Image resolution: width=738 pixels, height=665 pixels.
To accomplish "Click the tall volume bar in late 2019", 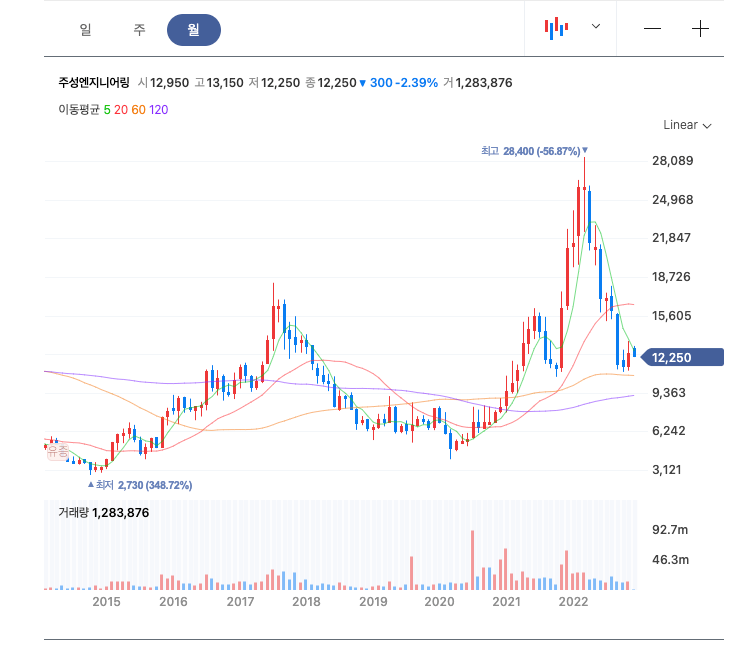I will coord(412,573).
